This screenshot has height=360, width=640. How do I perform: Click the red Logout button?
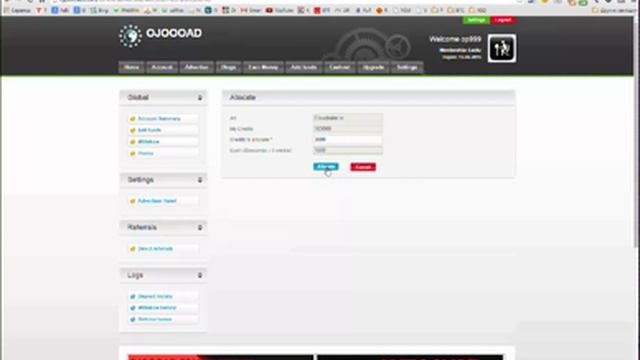coord(503,20)
